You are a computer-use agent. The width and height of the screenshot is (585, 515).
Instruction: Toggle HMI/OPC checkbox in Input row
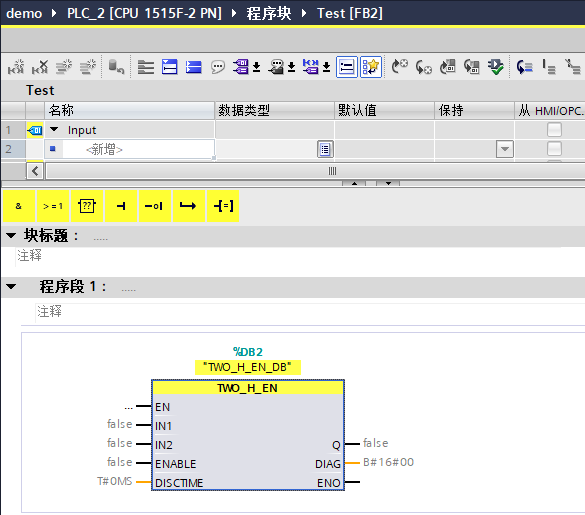(554, 130)
